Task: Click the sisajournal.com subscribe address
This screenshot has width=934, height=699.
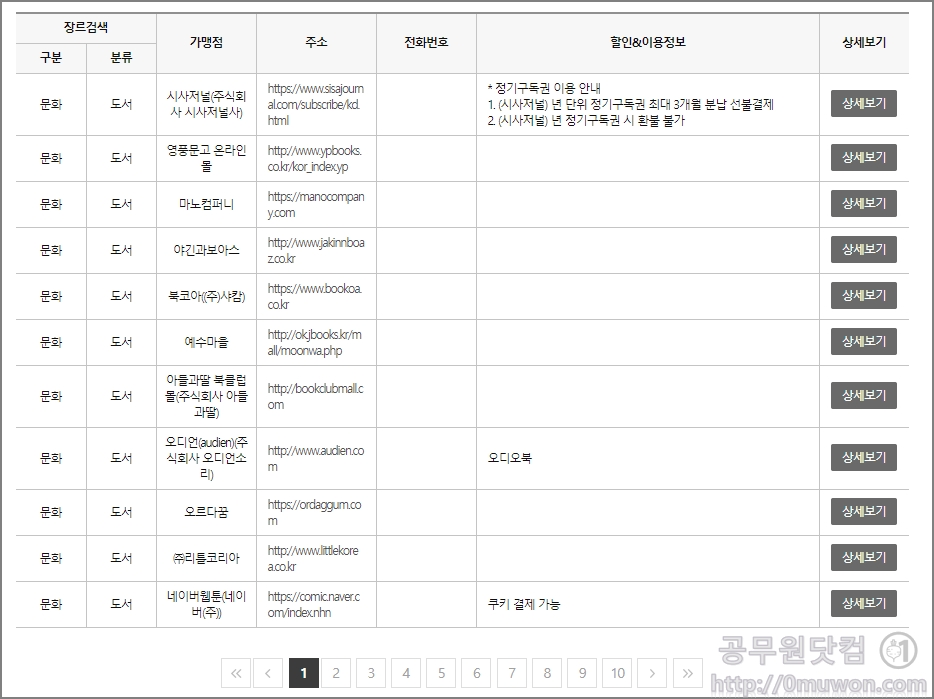Action: pyautogui.click(x=316, y=104)
